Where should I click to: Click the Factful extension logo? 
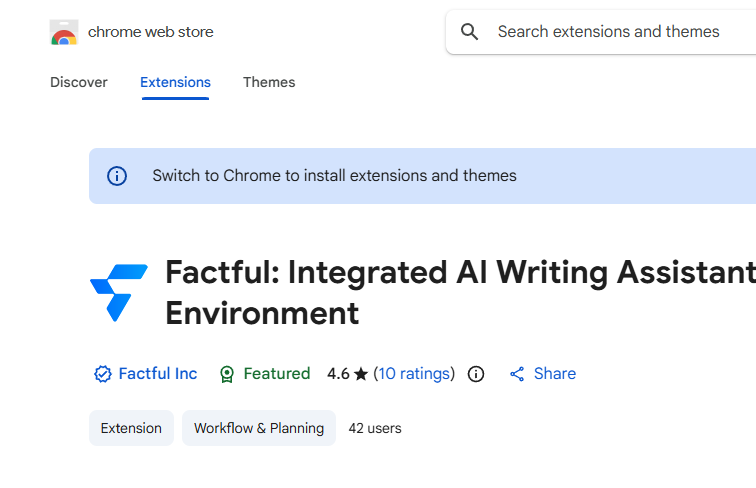click(119, 293)
